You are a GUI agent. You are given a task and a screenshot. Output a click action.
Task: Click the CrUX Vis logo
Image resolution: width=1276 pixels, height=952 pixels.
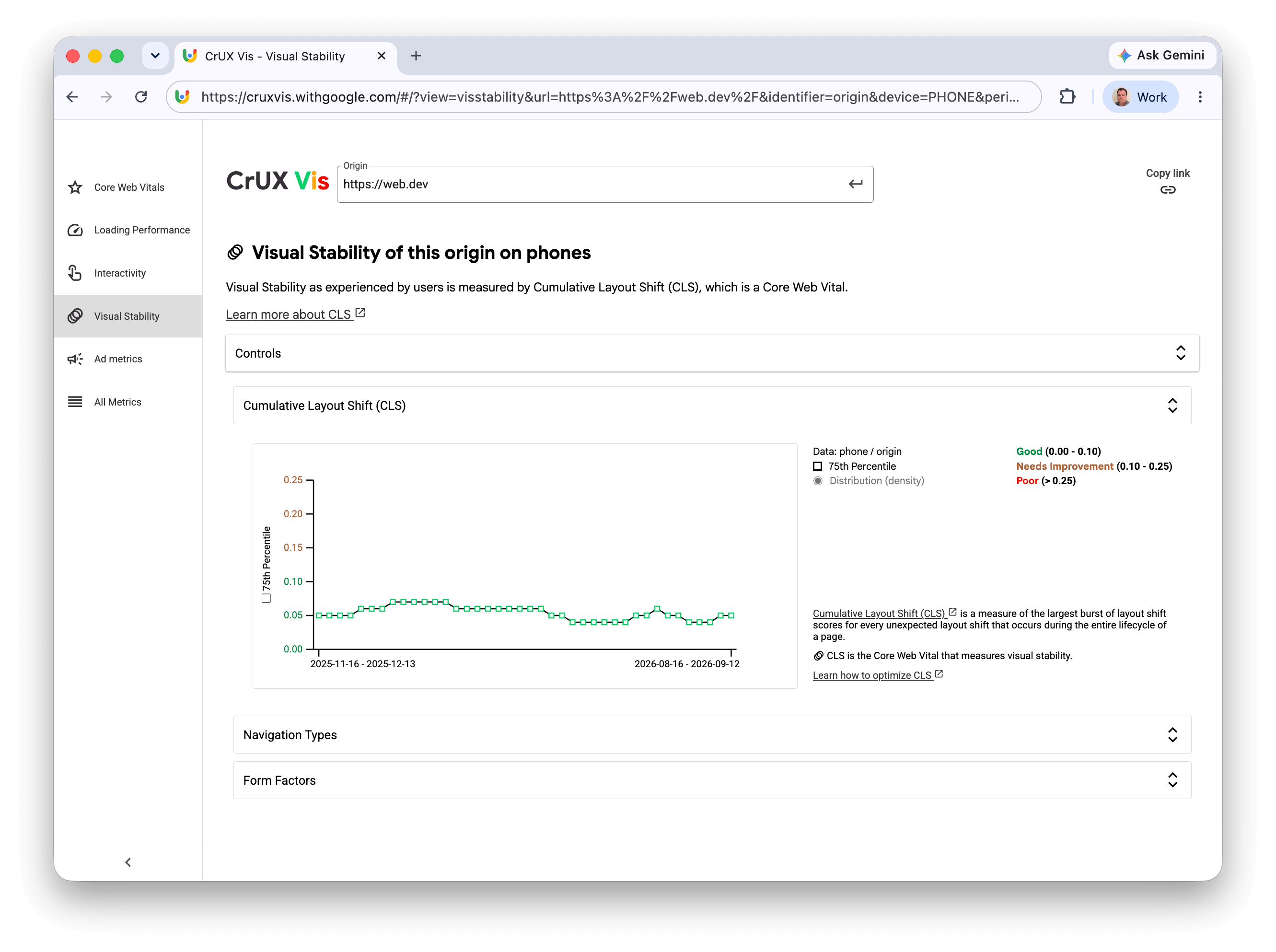coord(277,181)
